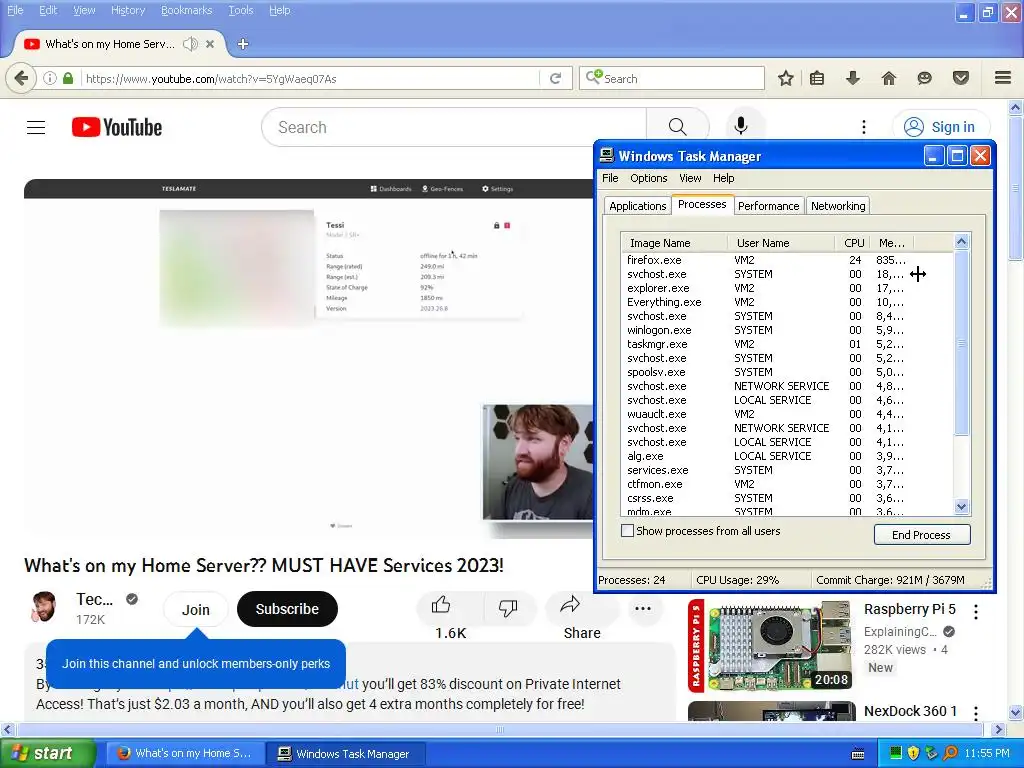Click the Firefox URL address bar
The image size is (1024, 768).
pyautogui.click(x=310, y=79)
